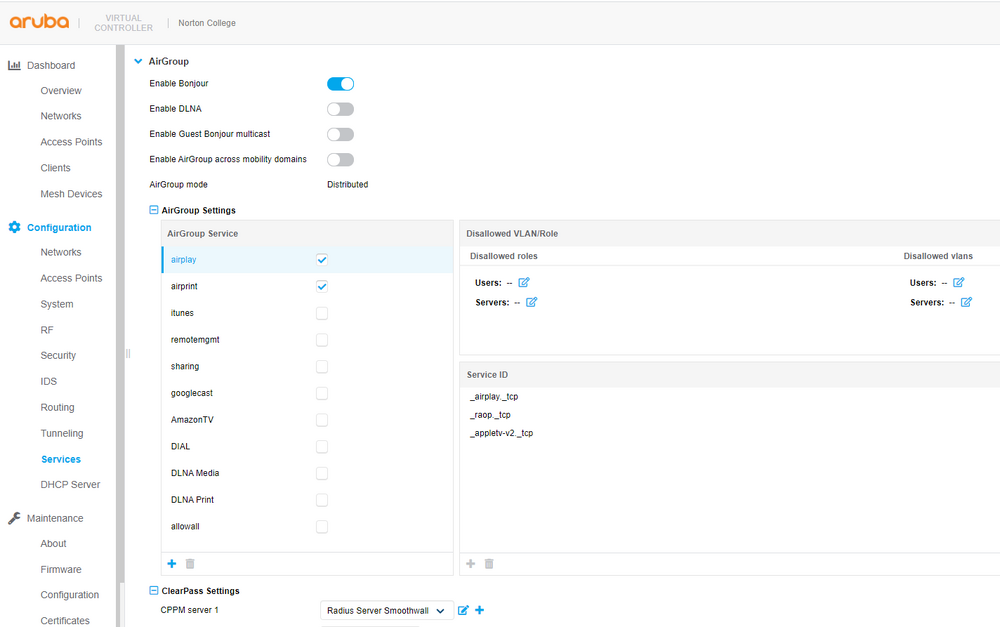Add a new AirGroup service
The width and height of the screenshot is (1000, 627).
(172, 563)
